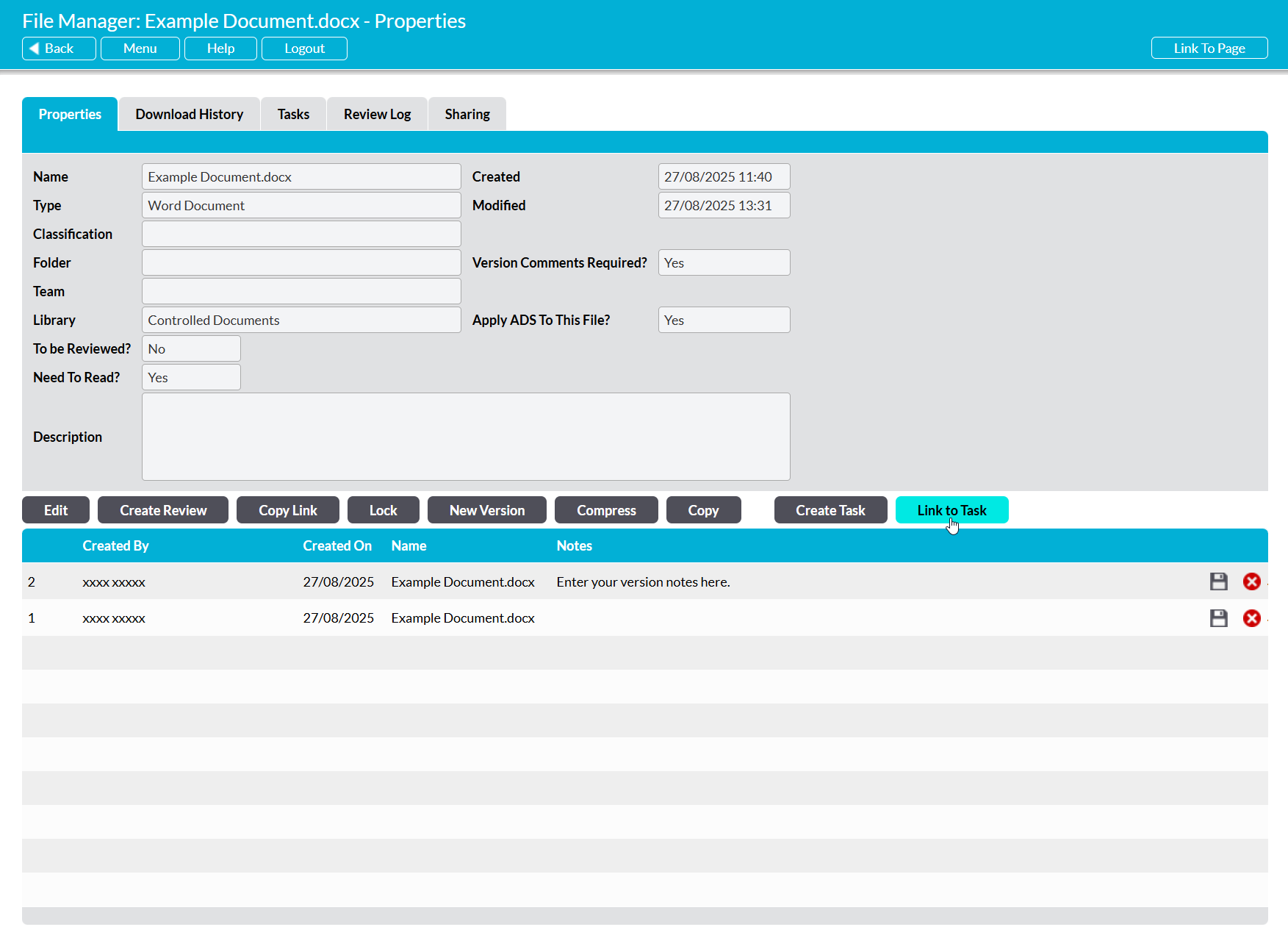This screenshot has height=938, width=1288.
Task: Compress the file
Action: 606,510
